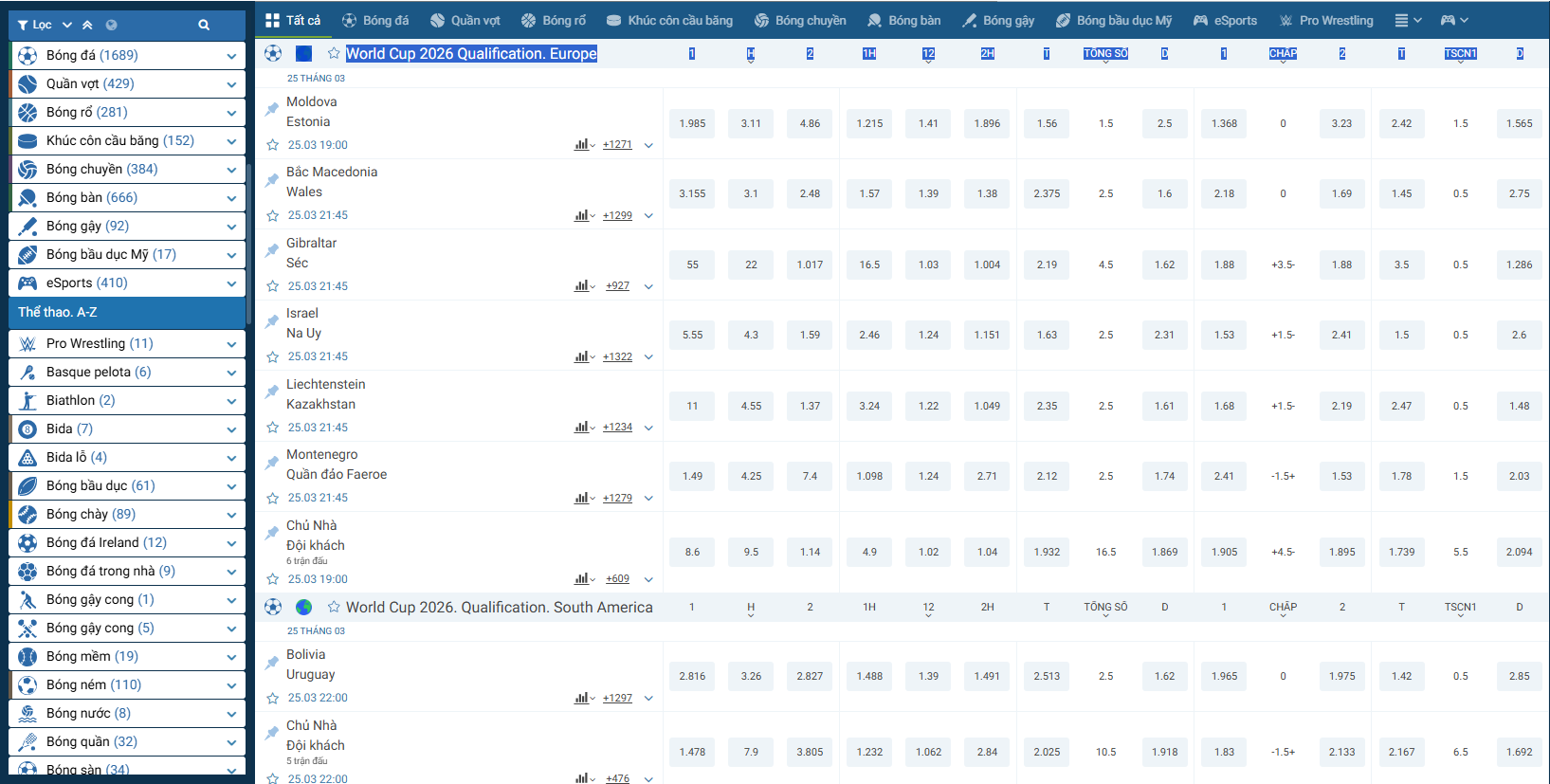Image resolution: width=1550 pixels, height=784 pixels.
Task: Expand markets chevron for Gibraltar vs Séc
Action: point(648,286)
